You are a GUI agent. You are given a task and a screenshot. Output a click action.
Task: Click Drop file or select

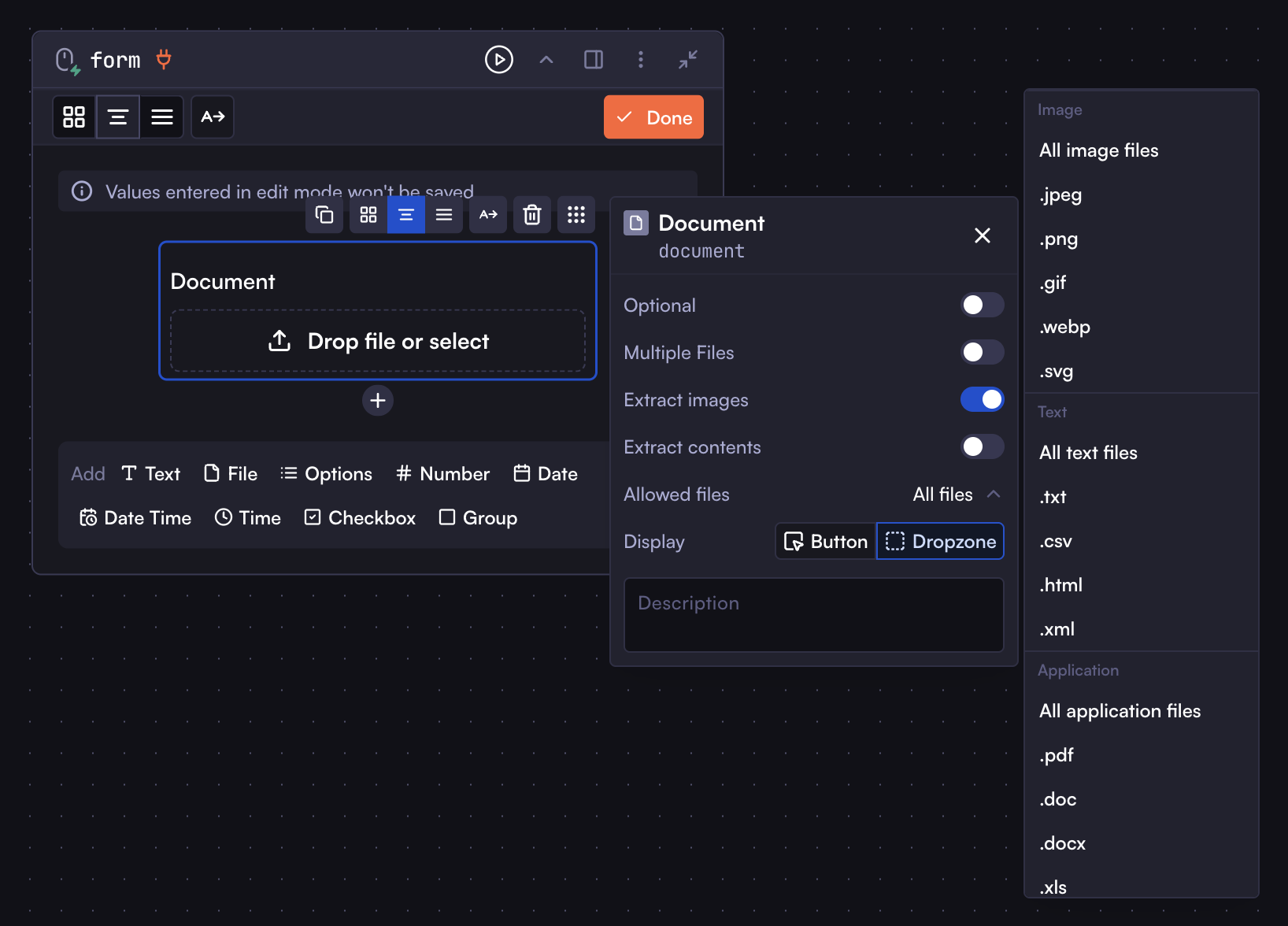click(378, 341)
